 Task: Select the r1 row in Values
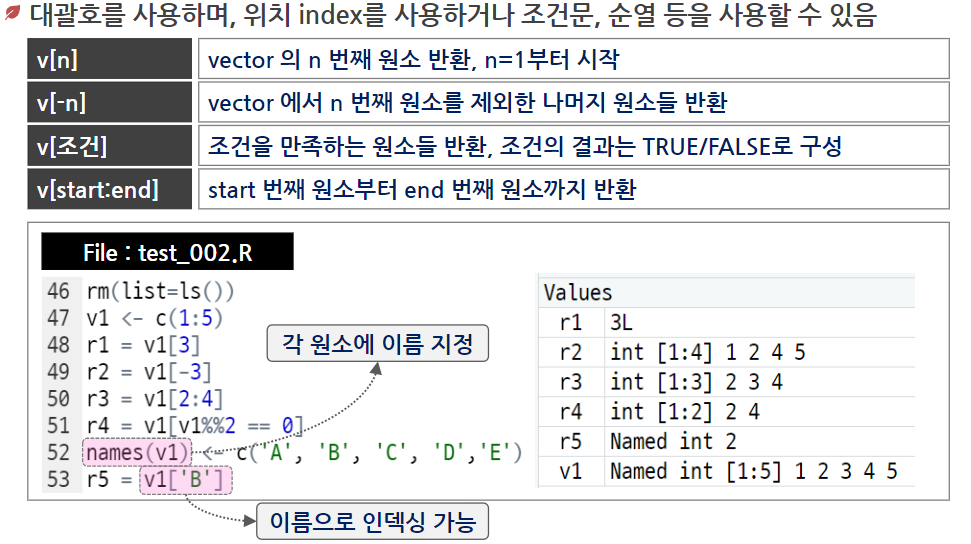tap(726, 322)
